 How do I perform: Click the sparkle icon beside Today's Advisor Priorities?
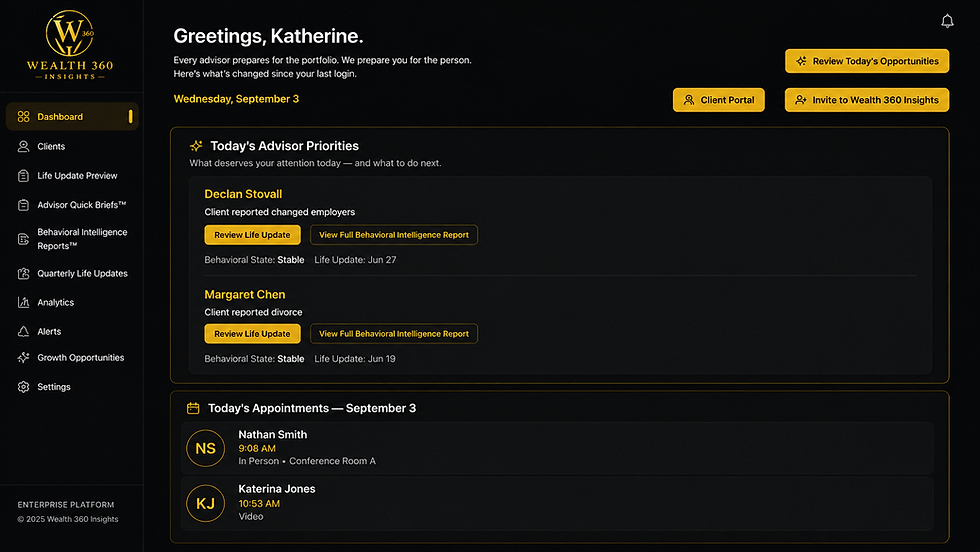(x=196, y=146)
